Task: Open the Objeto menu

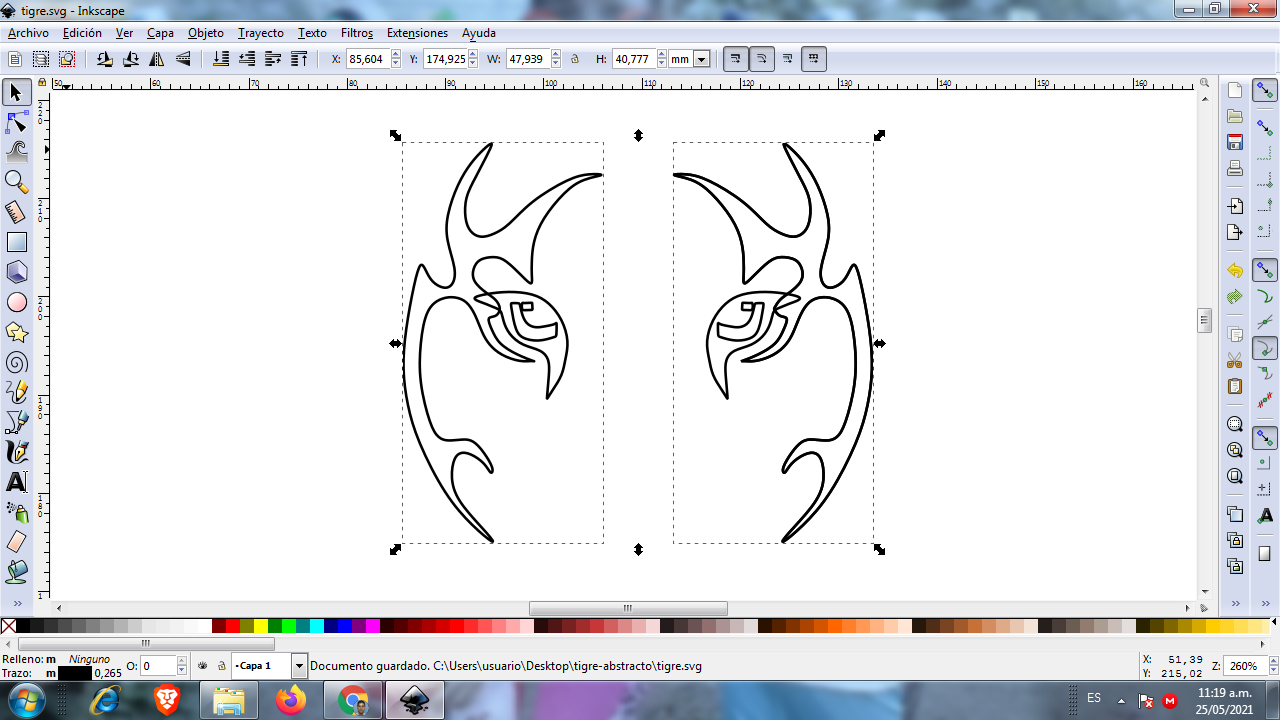Action: pyautogui.click(x=206, y=33)
